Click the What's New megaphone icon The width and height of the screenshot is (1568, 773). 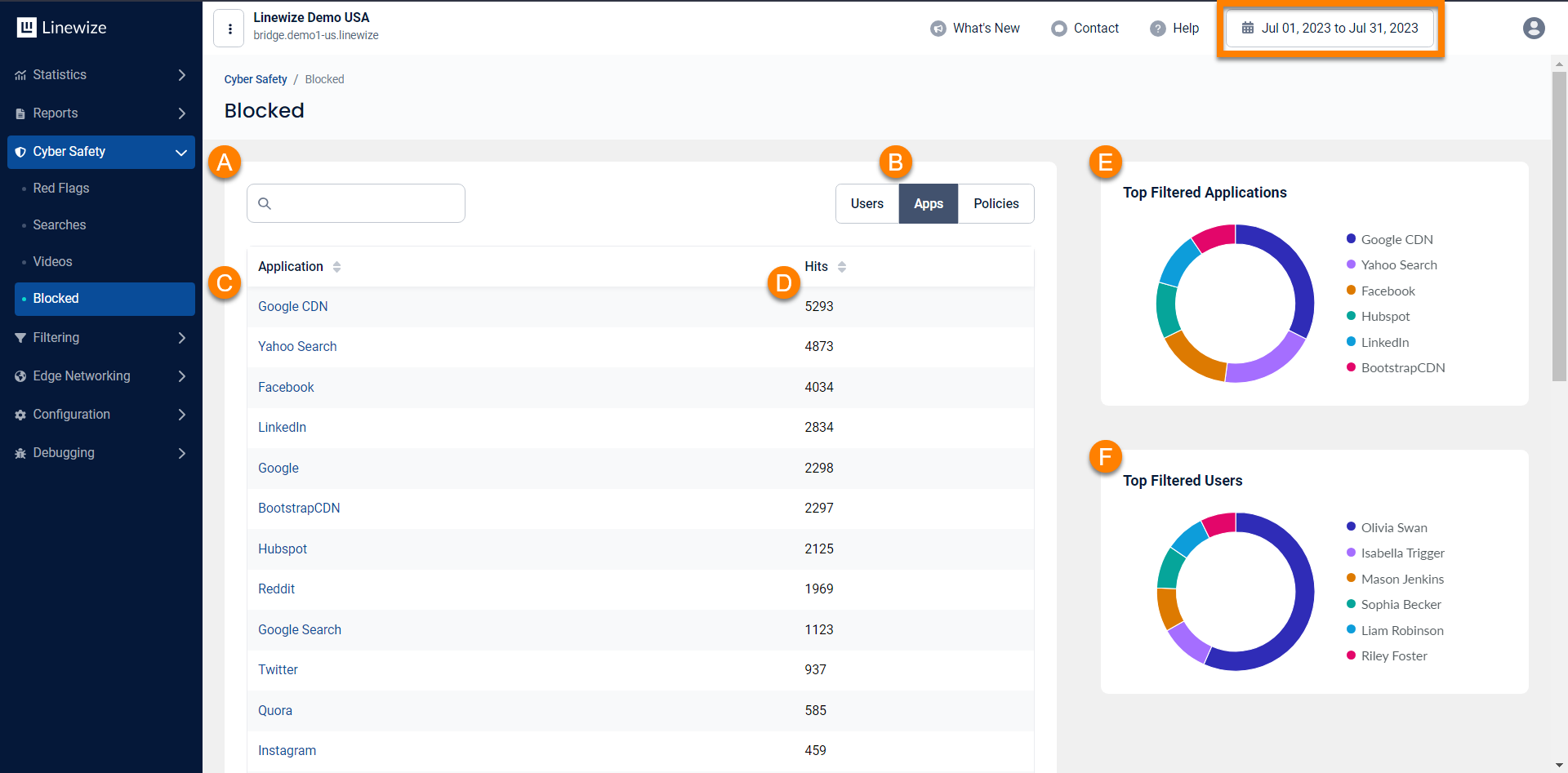pos(938,29)
